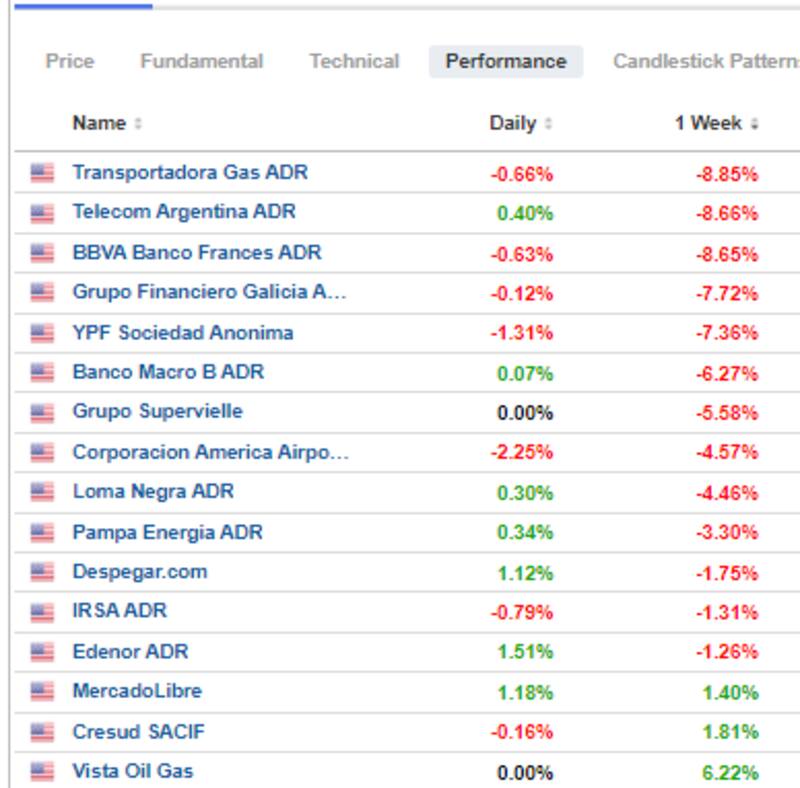The width and height of the screenshot is (800, 788).
Task: Sort by the Daily column arrows
Action: pos(548,124)
